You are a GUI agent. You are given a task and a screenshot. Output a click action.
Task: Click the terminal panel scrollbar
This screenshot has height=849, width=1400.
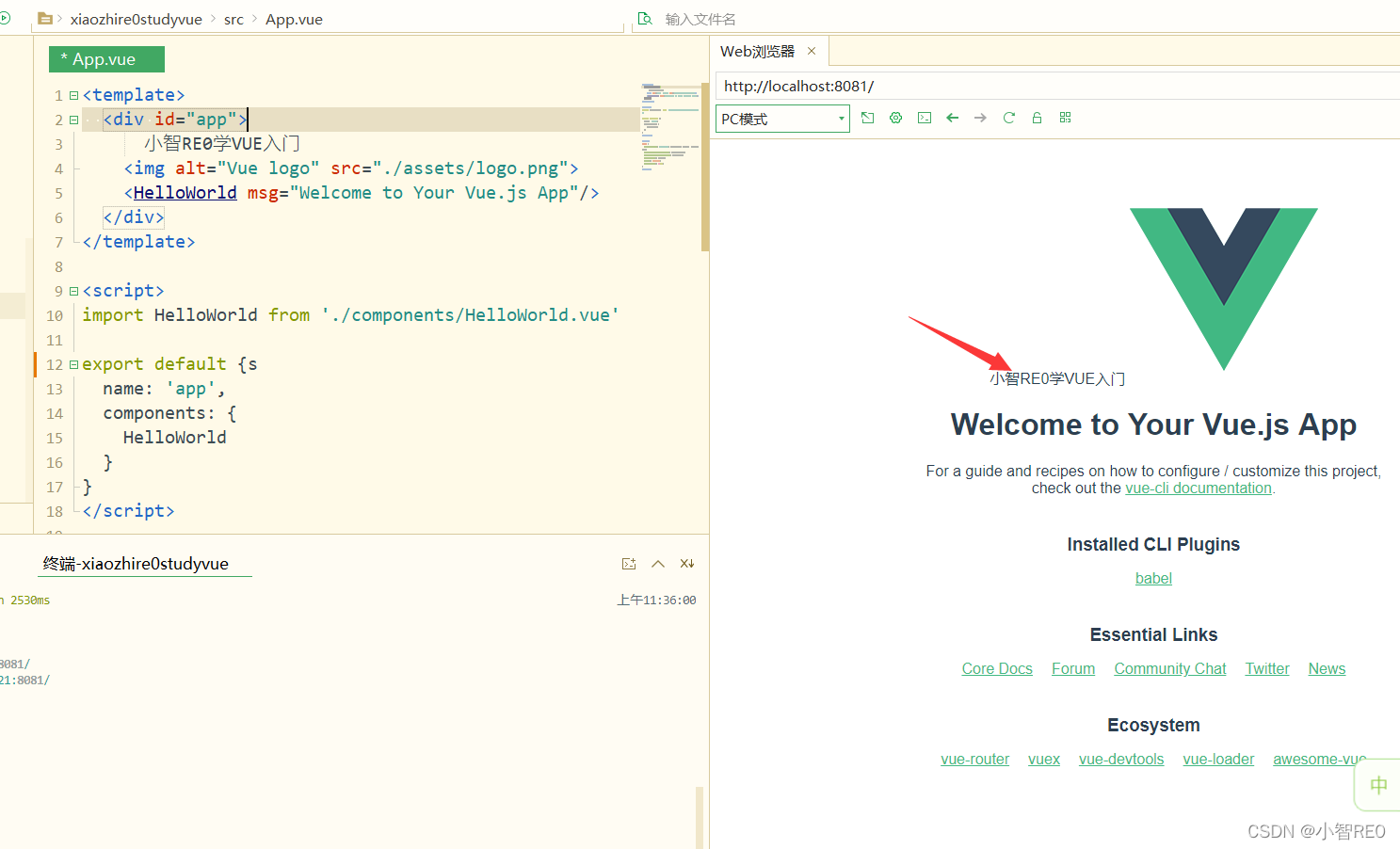(700, 817)
